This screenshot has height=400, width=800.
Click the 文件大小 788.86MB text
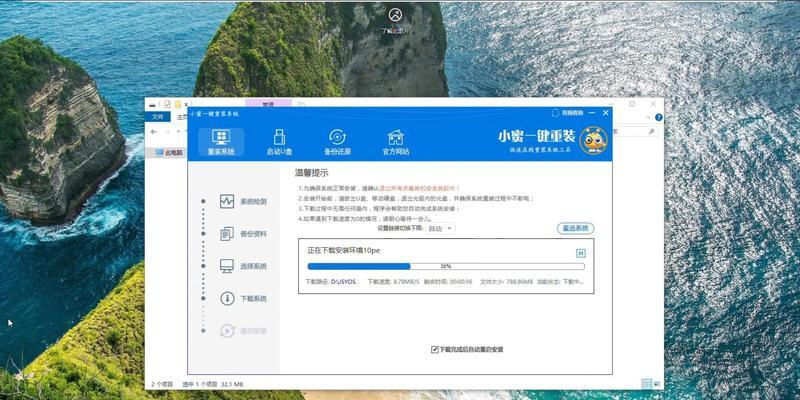click(x=506, y=282)
